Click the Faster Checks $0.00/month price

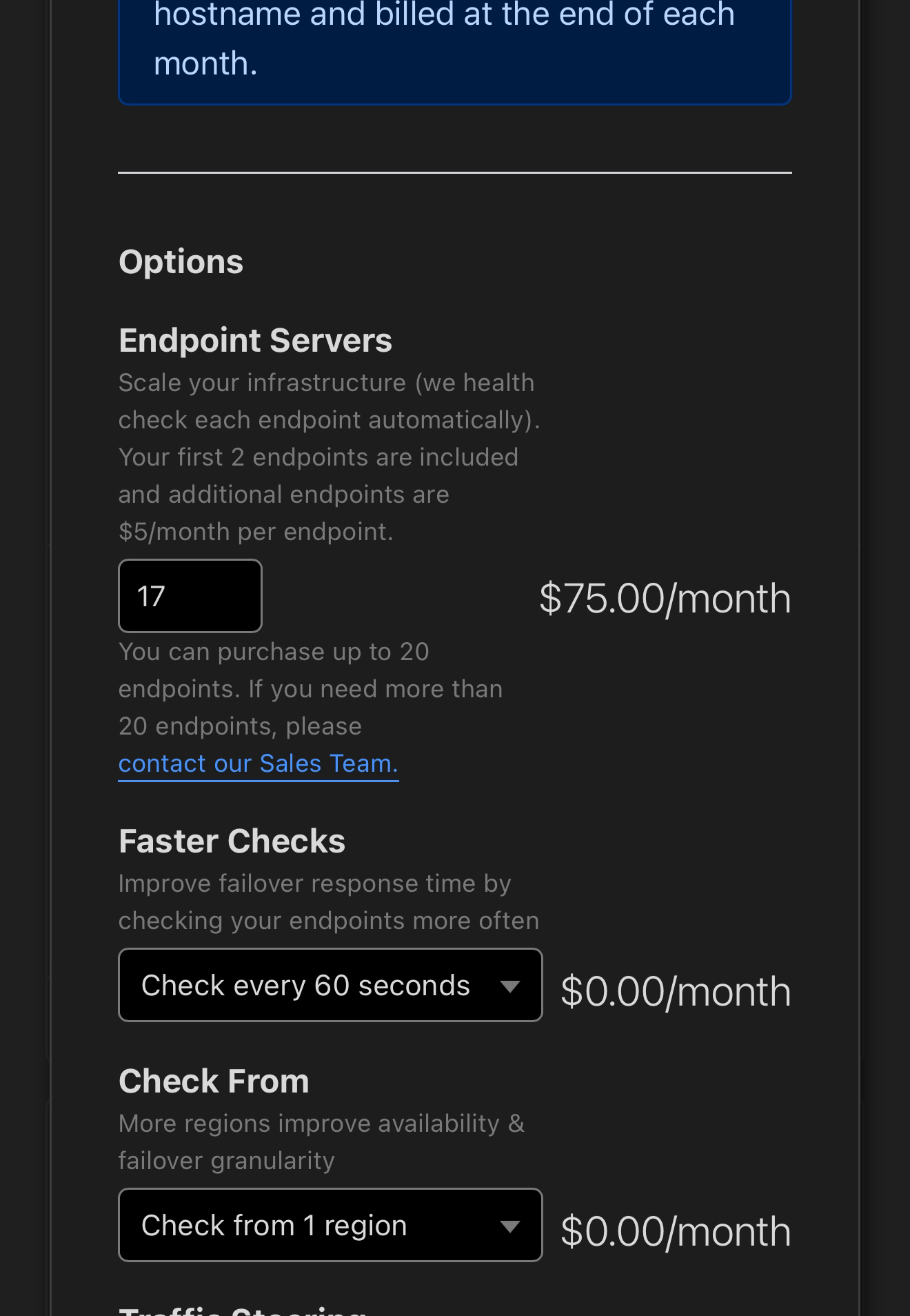tap(676, 991)
